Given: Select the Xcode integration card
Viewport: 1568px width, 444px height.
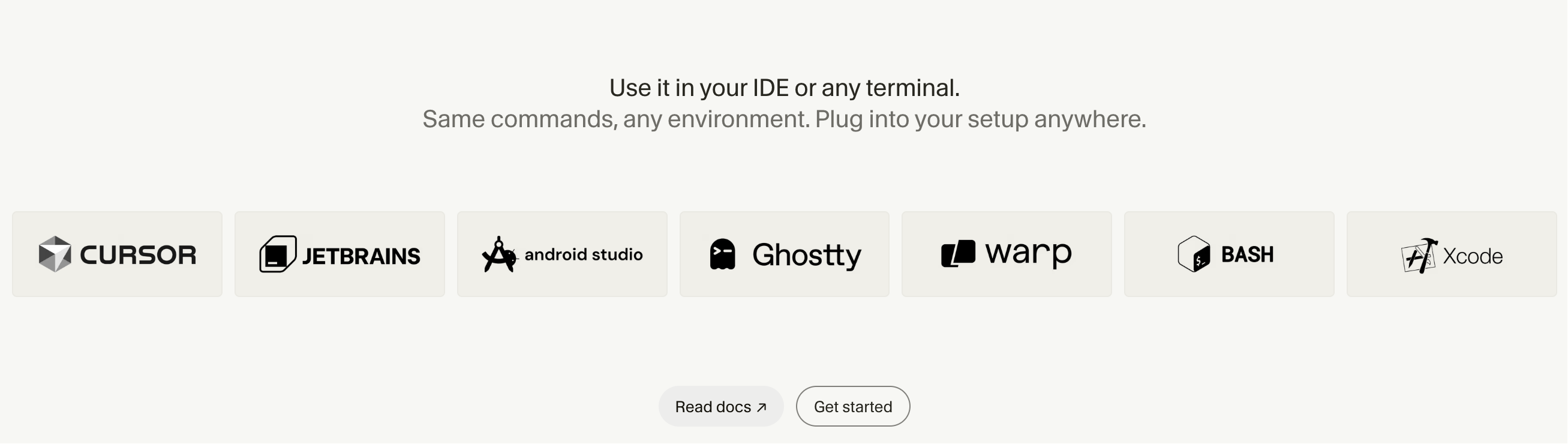Looking at the screenshot, I should tap(1451, 254).
